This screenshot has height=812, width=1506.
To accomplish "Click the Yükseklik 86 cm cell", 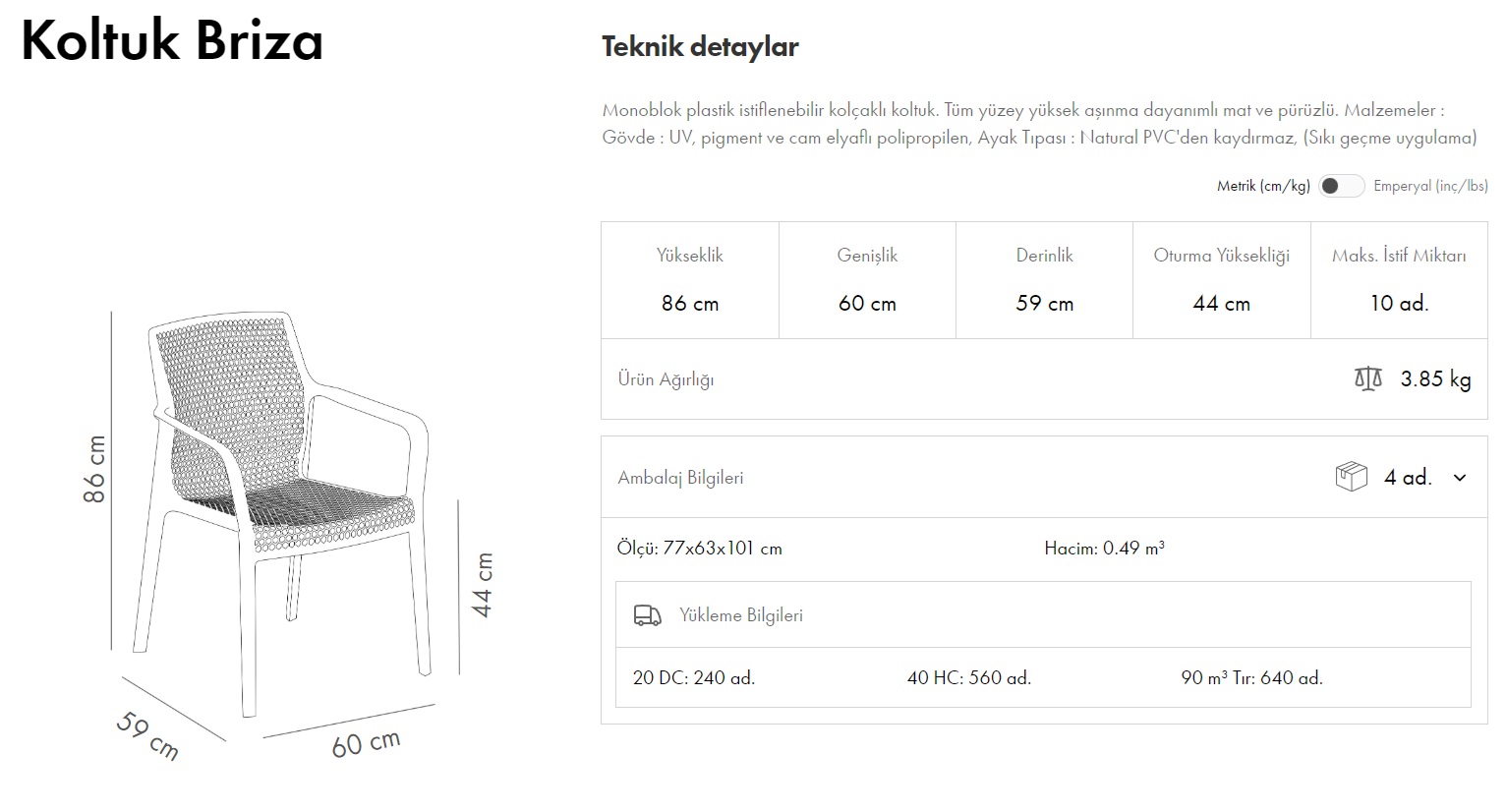I will click(x=689, y=280).
